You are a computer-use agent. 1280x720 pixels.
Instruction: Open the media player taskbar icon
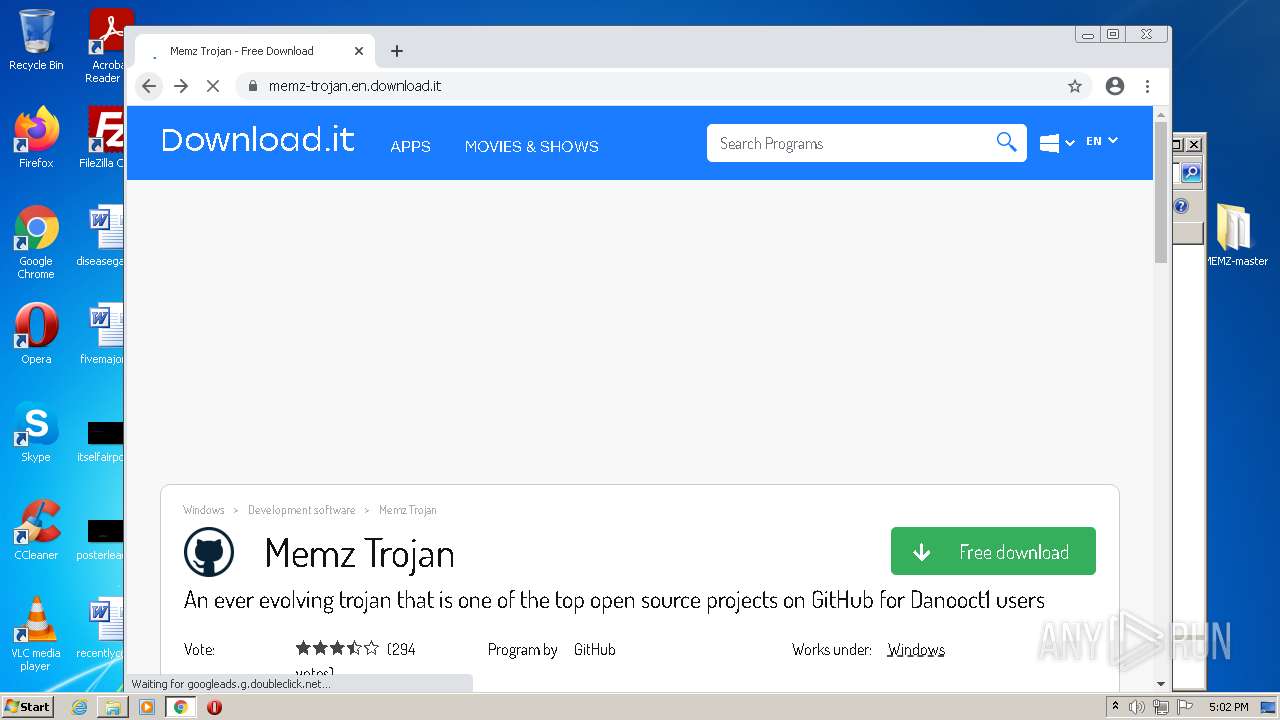point(147,707)
